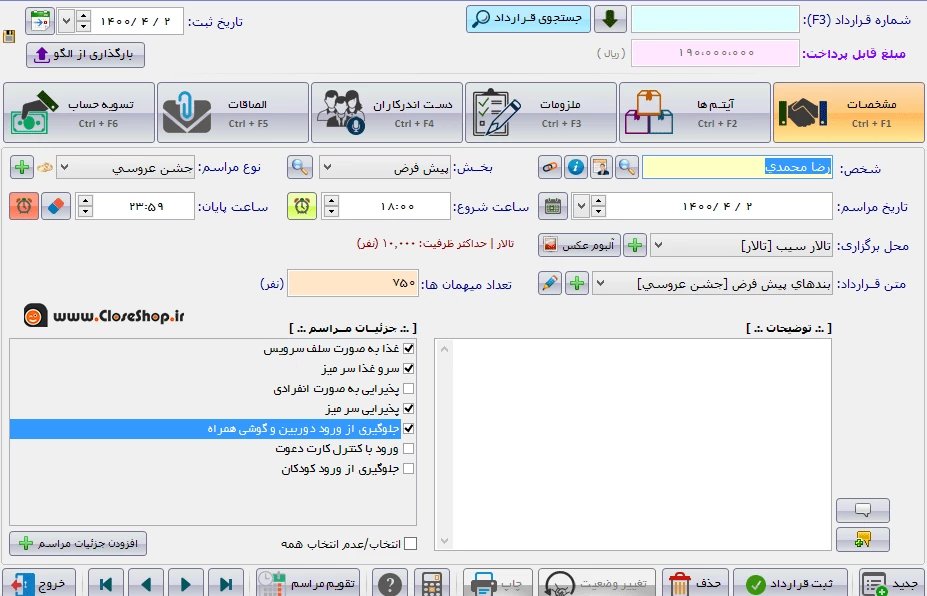Switch to مشخصات tab
This screenshot has width=927, height=596.
[x=848, y=112]
